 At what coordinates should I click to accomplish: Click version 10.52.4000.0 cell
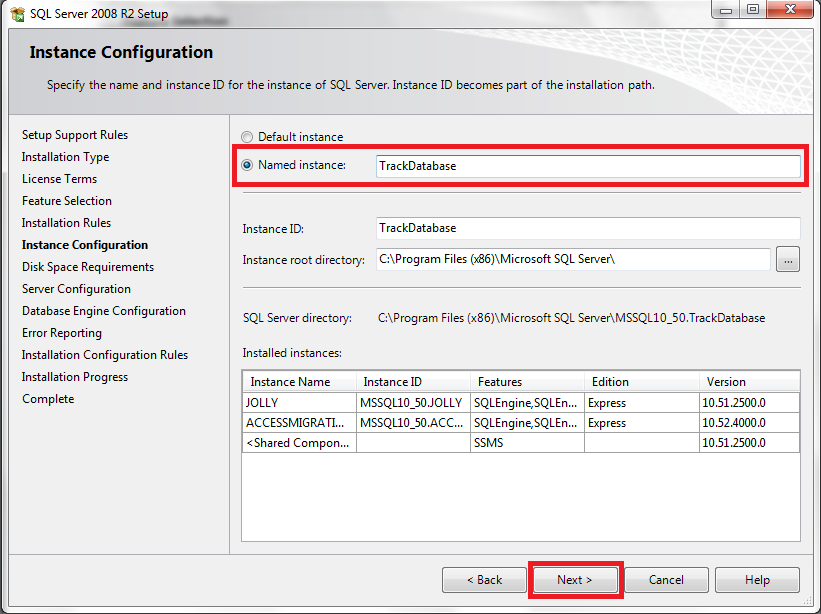[749, 422]
